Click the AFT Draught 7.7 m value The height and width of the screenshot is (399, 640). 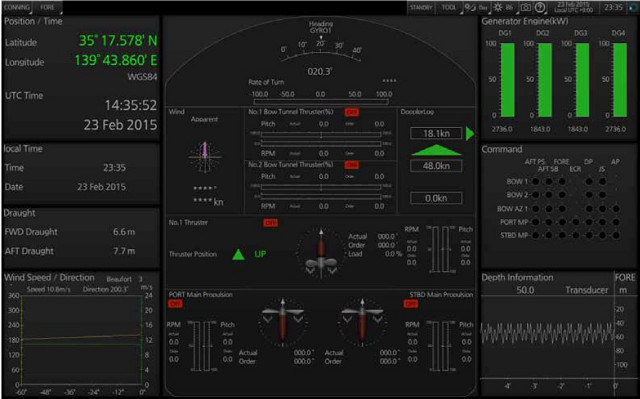124,251
